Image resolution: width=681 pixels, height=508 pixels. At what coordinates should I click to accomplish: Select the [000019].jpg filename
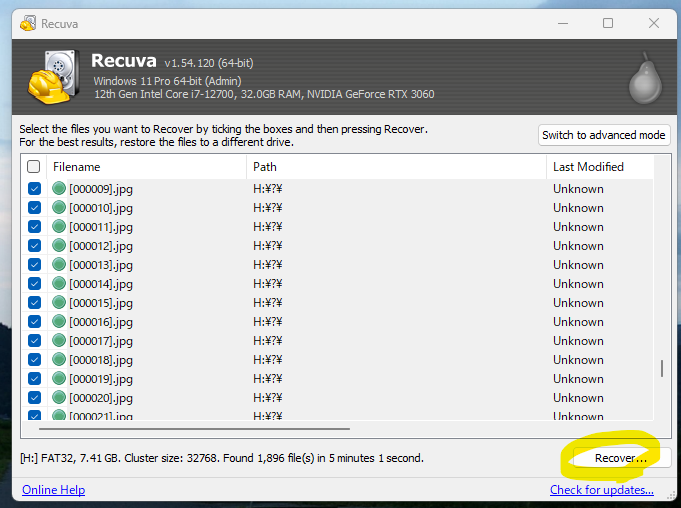101,379
